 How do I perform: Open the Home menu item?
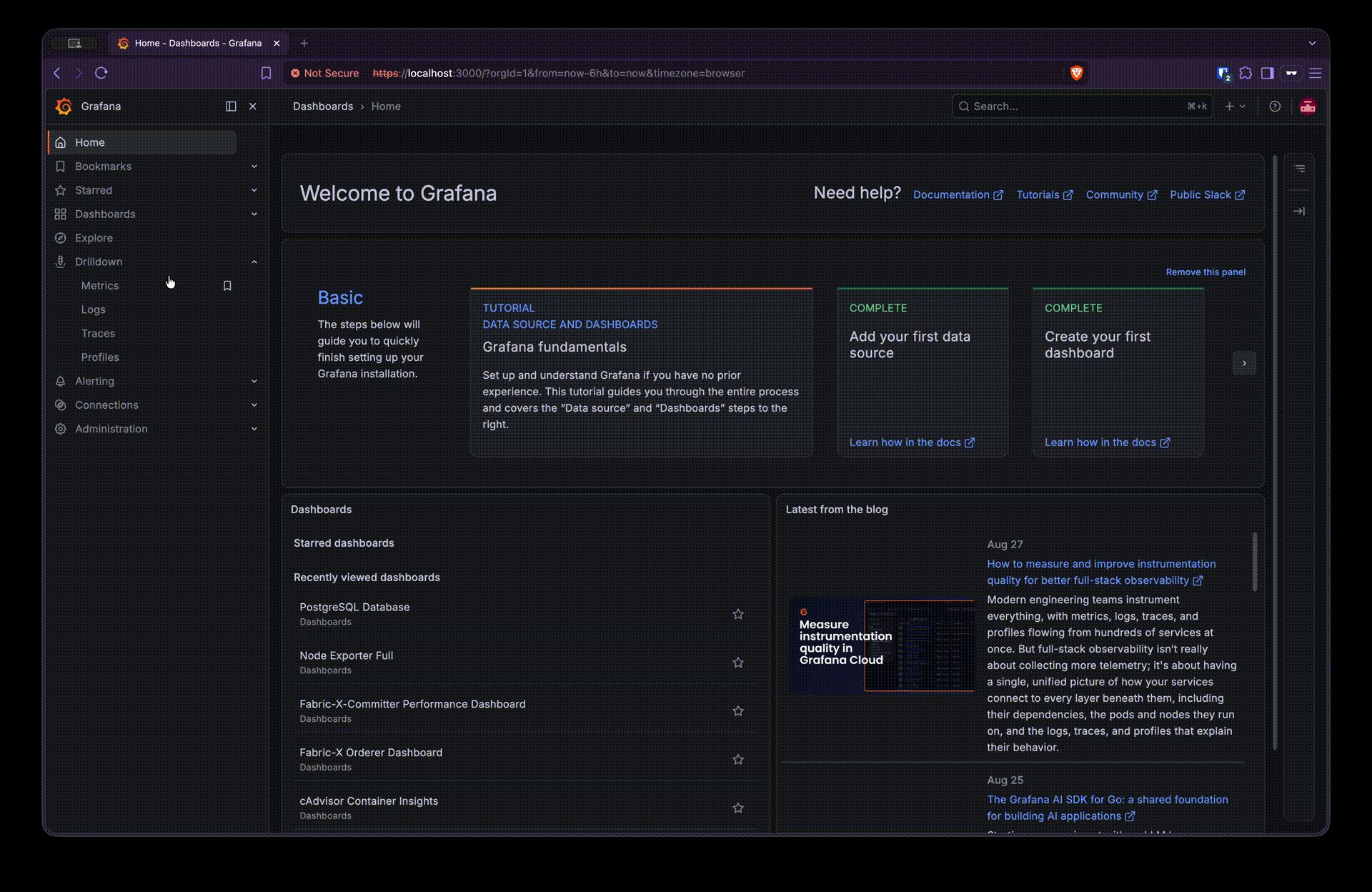click(142, 142)
